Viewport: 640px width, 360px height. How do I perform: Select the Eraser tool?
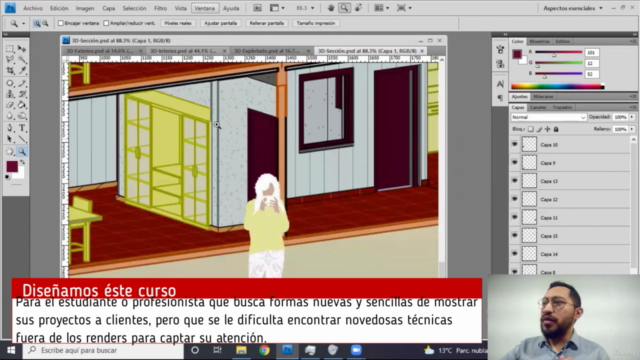[10, 105]
